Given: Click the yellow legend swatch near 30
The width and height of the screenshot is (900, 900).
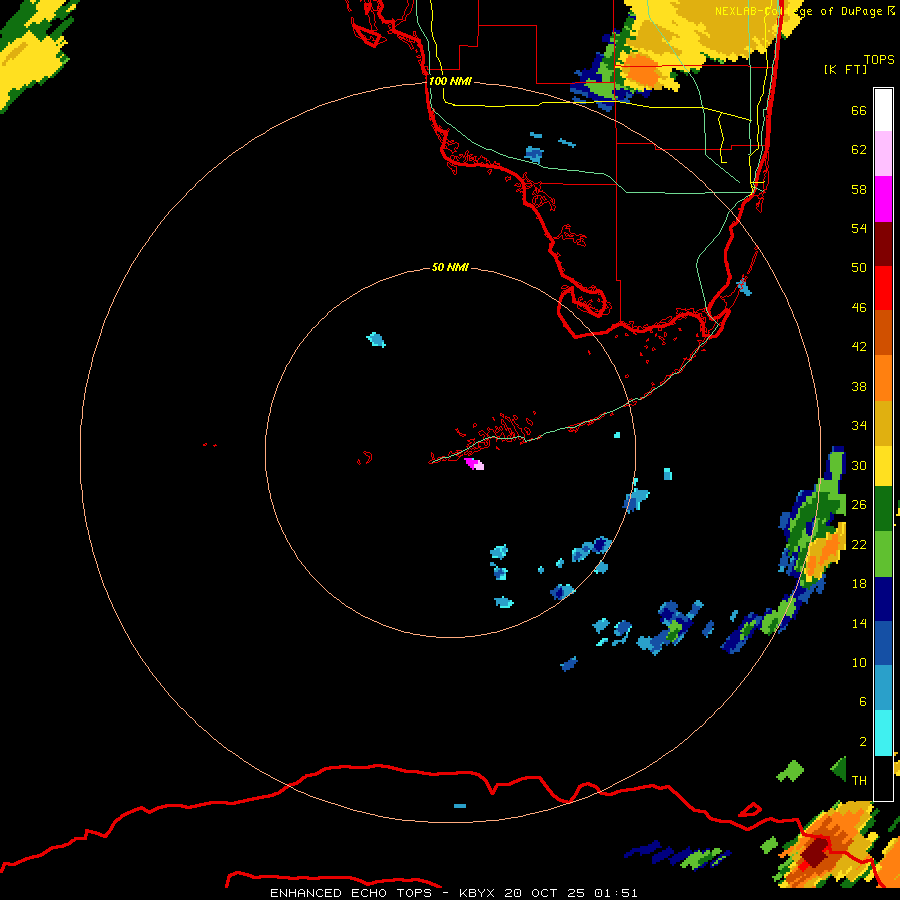Looking at the screenshot, I should click(883, 466).
